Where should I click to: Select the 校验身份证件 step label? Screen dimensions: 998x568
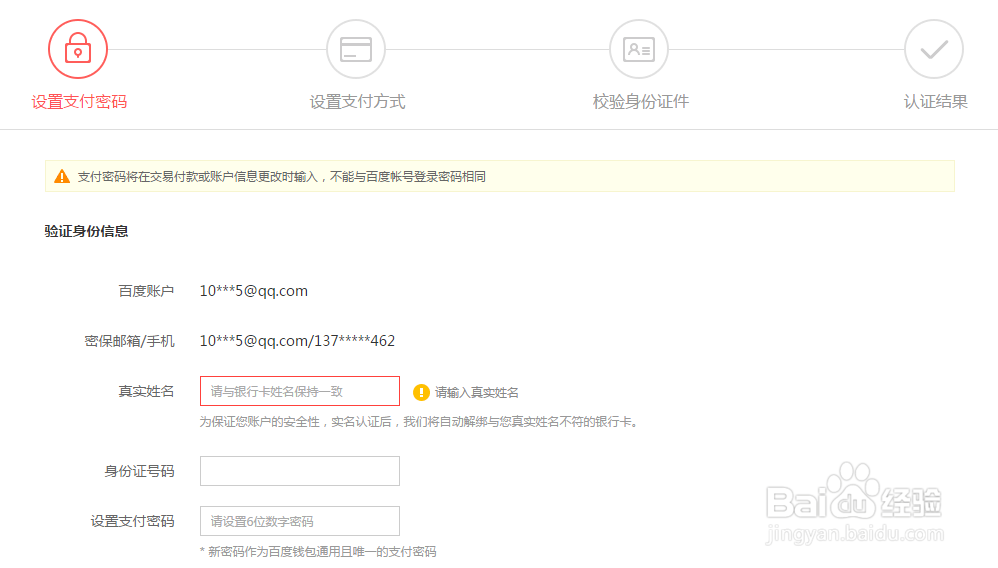coord(640,102)
